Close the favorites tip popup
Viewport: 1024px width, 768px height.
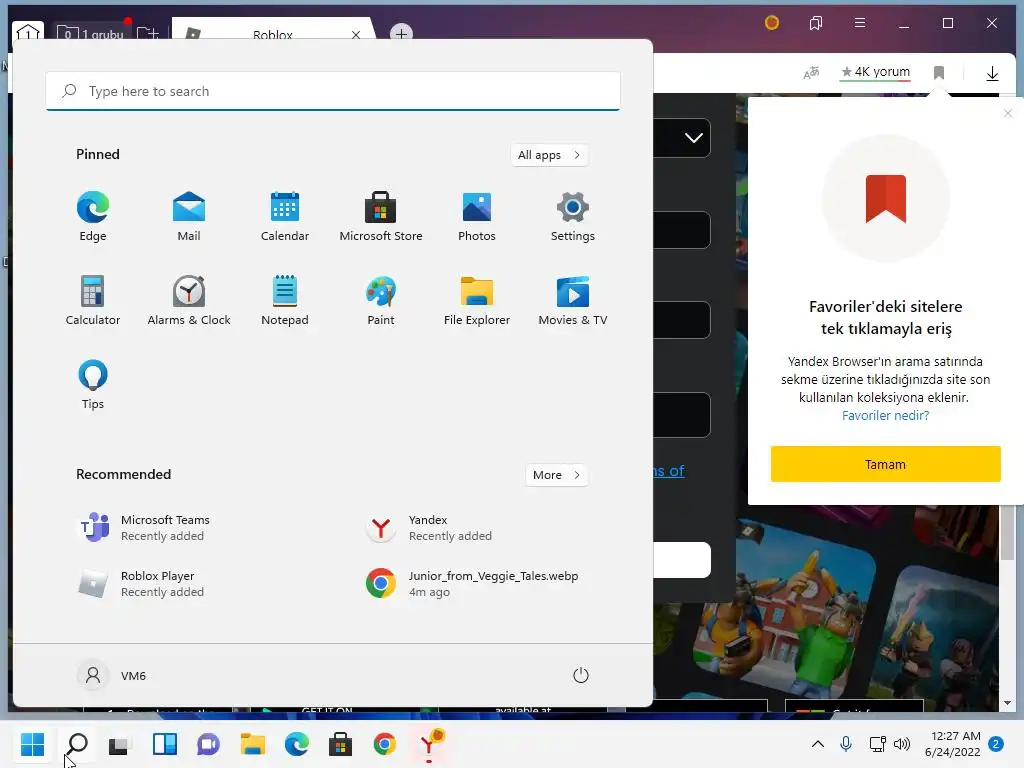tap(1008, 113)
